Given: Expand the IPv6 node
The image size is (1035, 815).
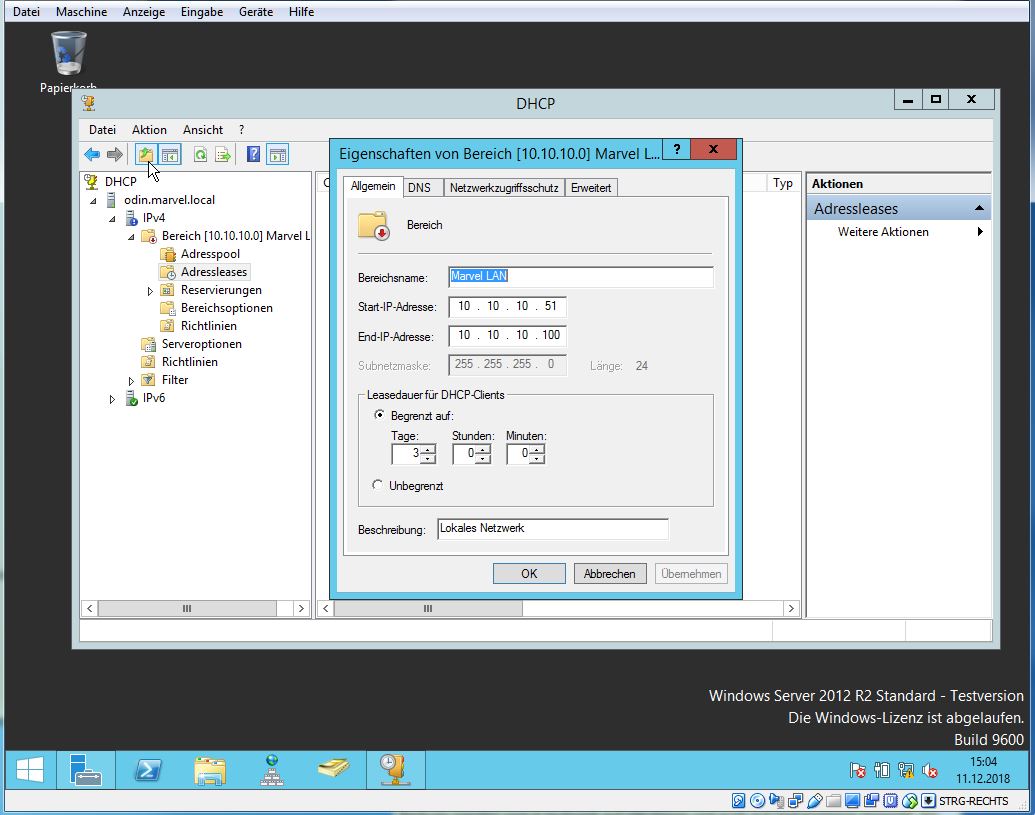Looking at the screenshot, I should pyautogui.click(x=112, y=399).
